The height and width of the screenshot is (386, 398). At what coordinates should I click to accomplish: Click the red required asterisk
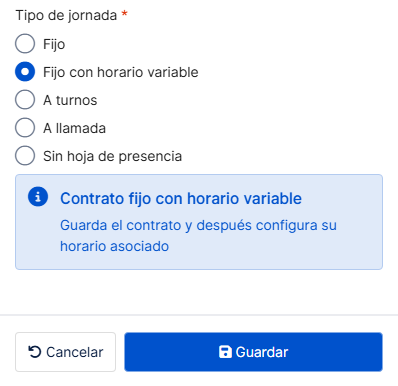tap(124, 14)
